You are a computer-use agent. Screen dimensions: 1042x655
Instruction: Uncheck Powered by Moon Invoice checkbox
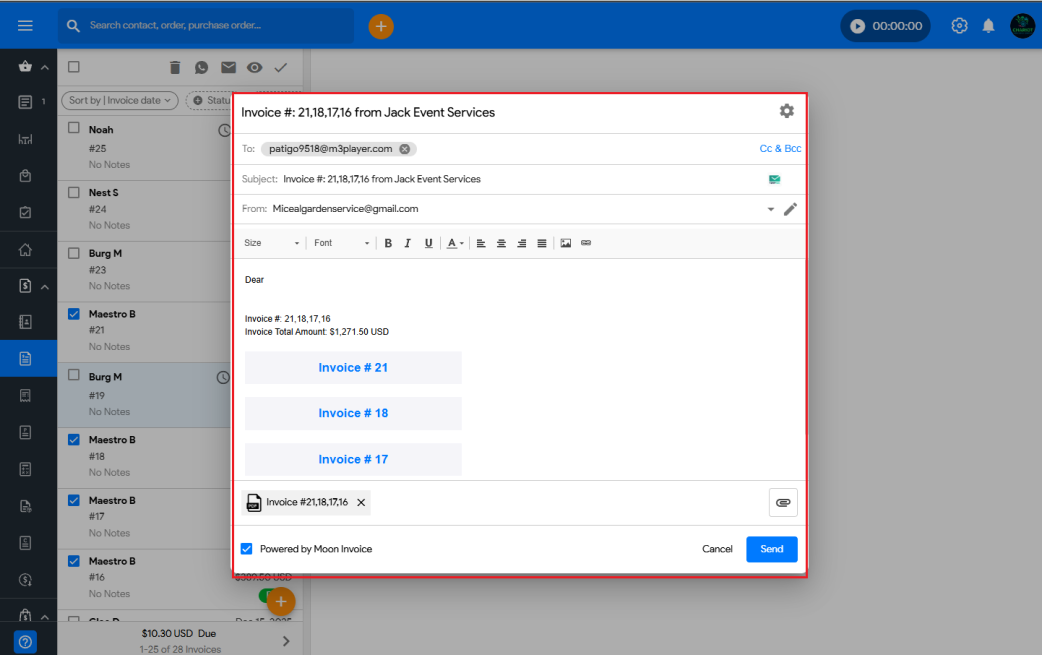pyautogui.click(x=247, y=549)
